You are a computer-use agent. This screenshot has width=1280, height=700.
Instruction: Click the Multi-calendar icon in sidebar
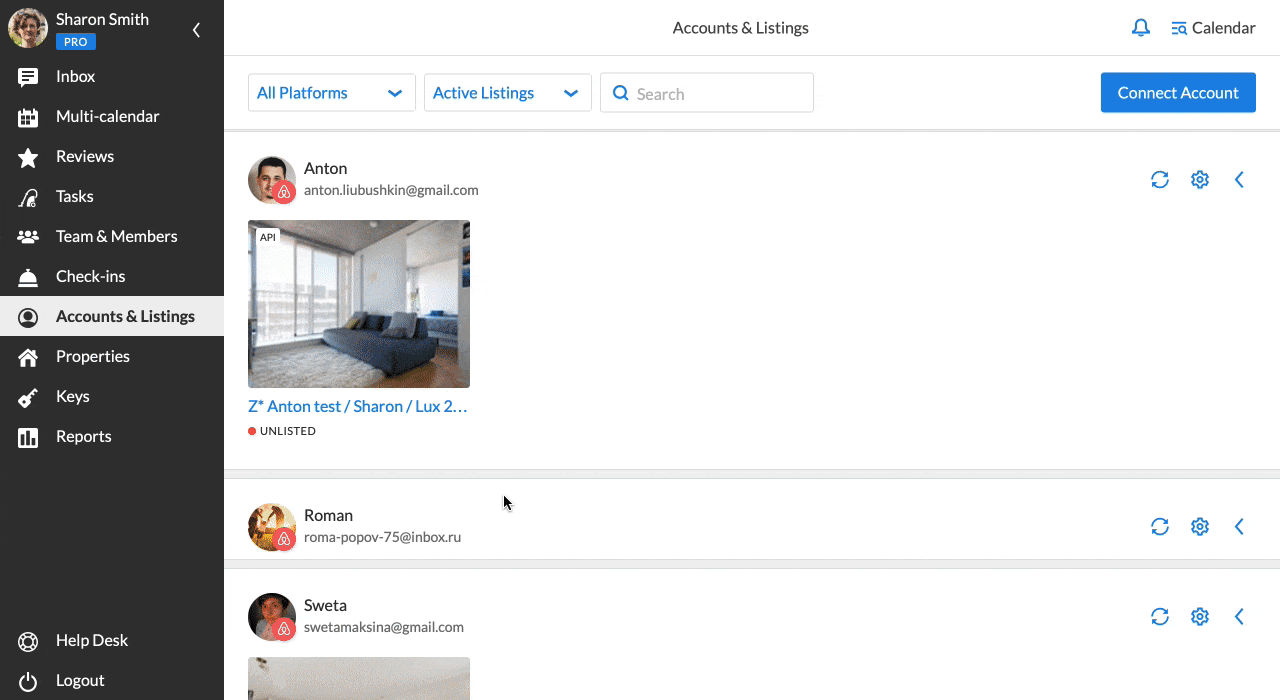point(28,117)
